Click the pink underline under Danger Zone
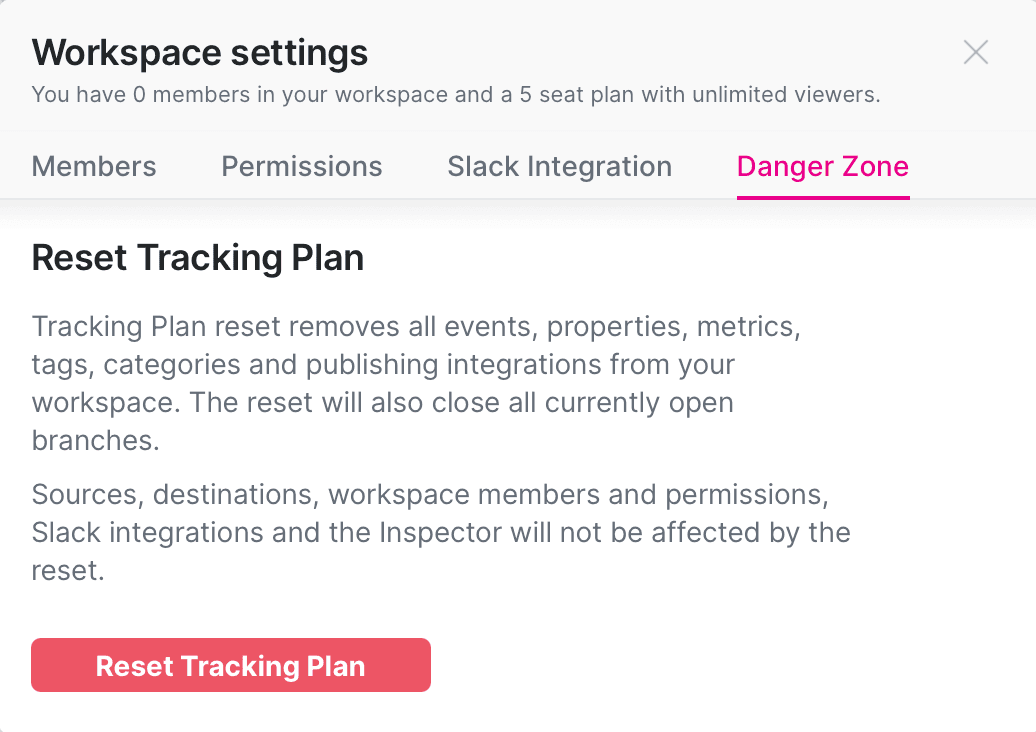The width and height of the screenshot is (1036, 732). [x=822, y=197]
